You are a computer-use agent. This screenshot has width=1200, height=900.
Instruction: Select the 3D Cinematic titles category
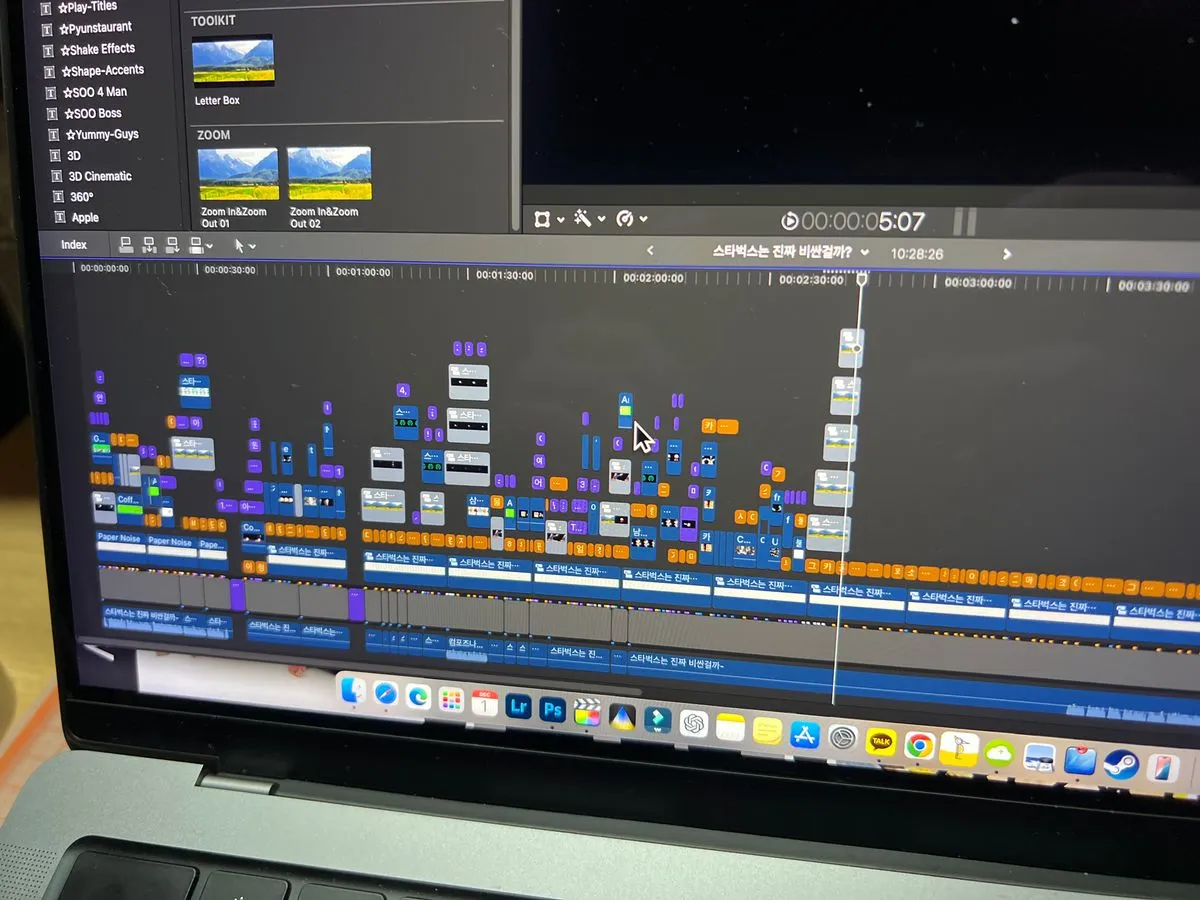pyautogui.click(x=99, y=176)
